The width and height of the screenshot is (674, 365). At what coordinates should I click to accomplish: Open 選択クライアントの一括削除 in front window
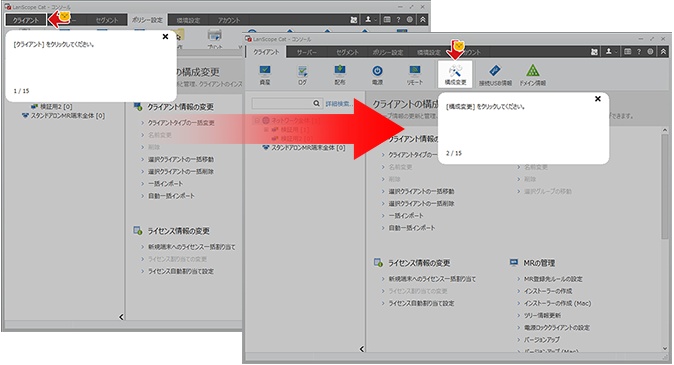tap(421, 203)
